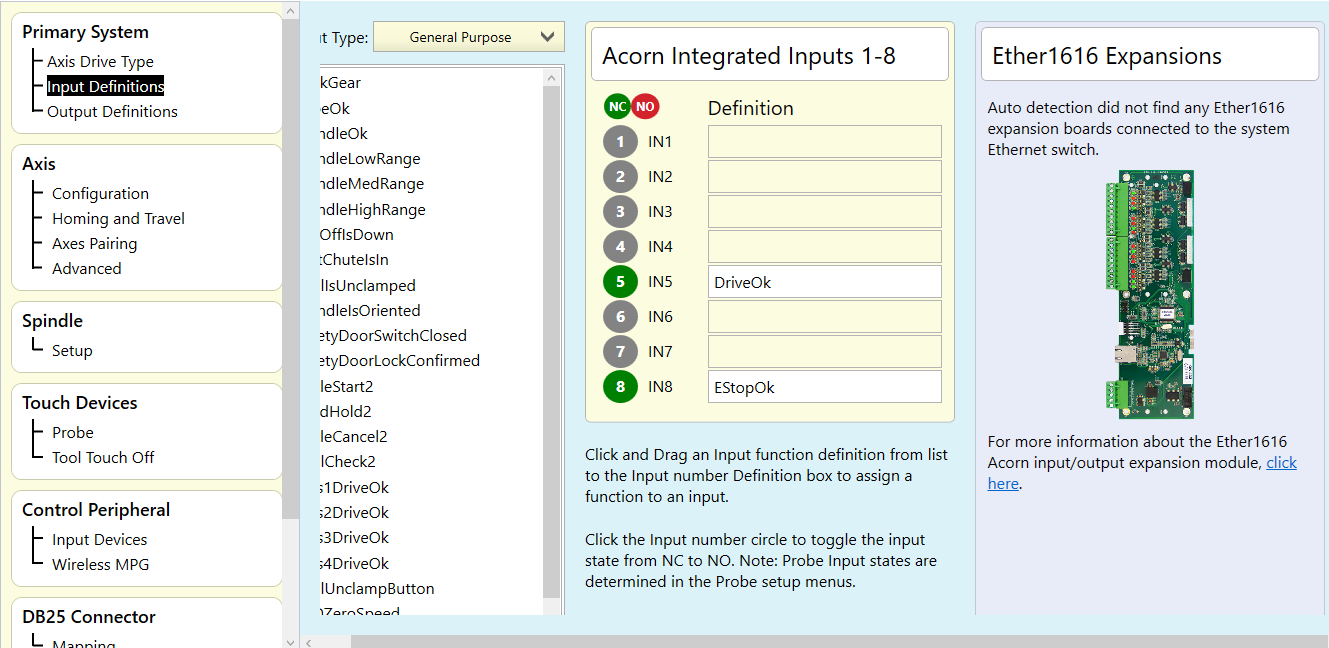This screenshot has height=648, width=1329.
Task: Select list entry ending in 'tChuteIsIn'
Action: coord(352,260)
